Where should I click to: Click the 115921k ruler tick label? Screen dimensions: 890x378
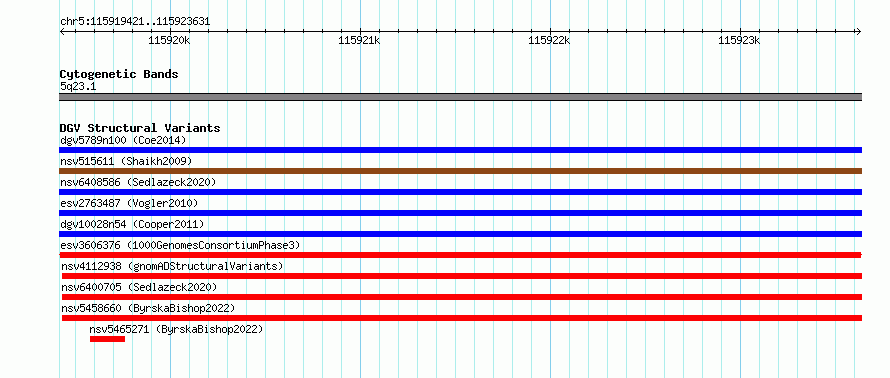(359, 40)
